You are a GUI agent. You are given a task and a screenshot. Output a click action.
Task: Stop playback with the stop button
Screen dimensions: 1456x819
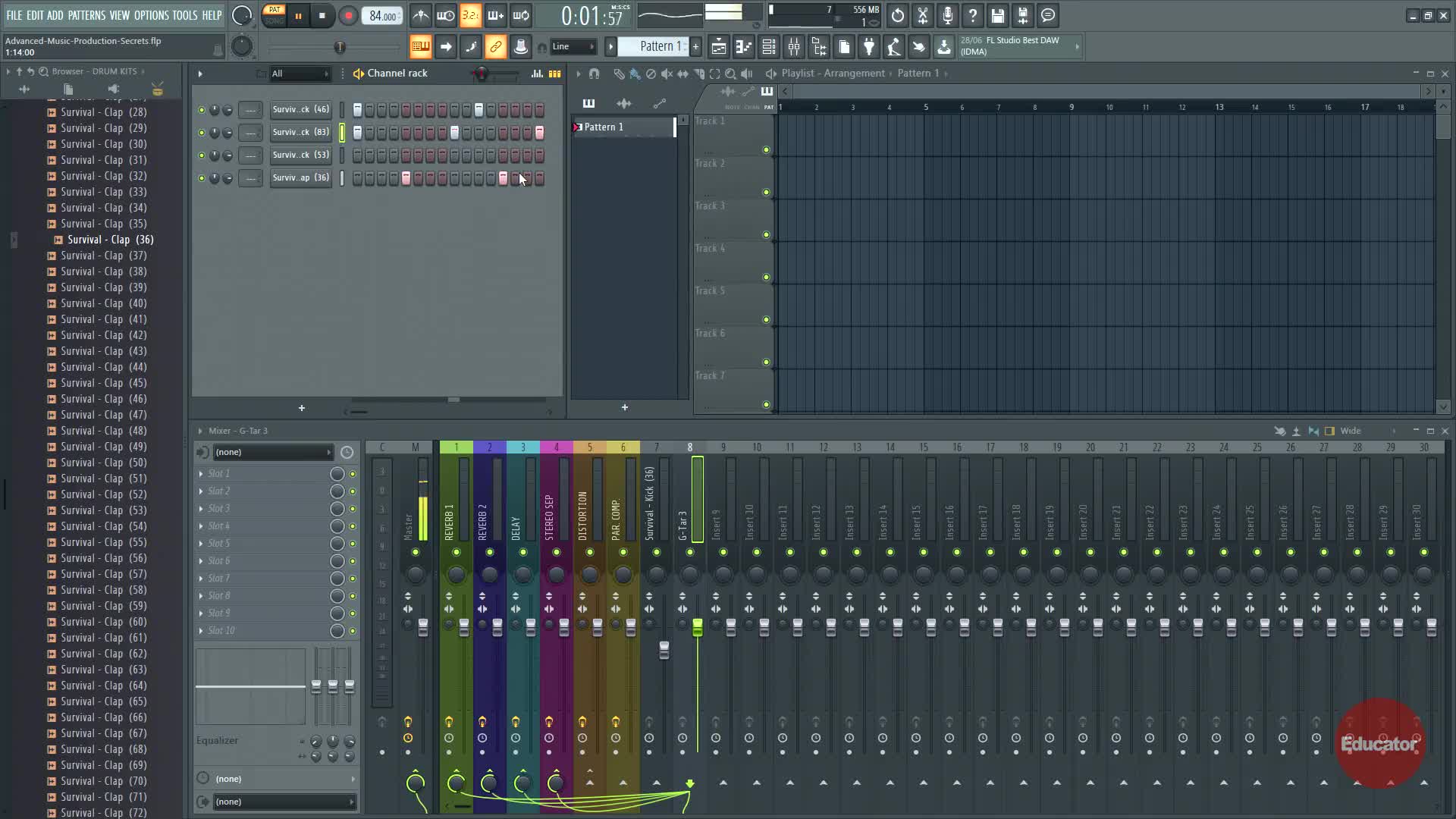pos(322,16)
